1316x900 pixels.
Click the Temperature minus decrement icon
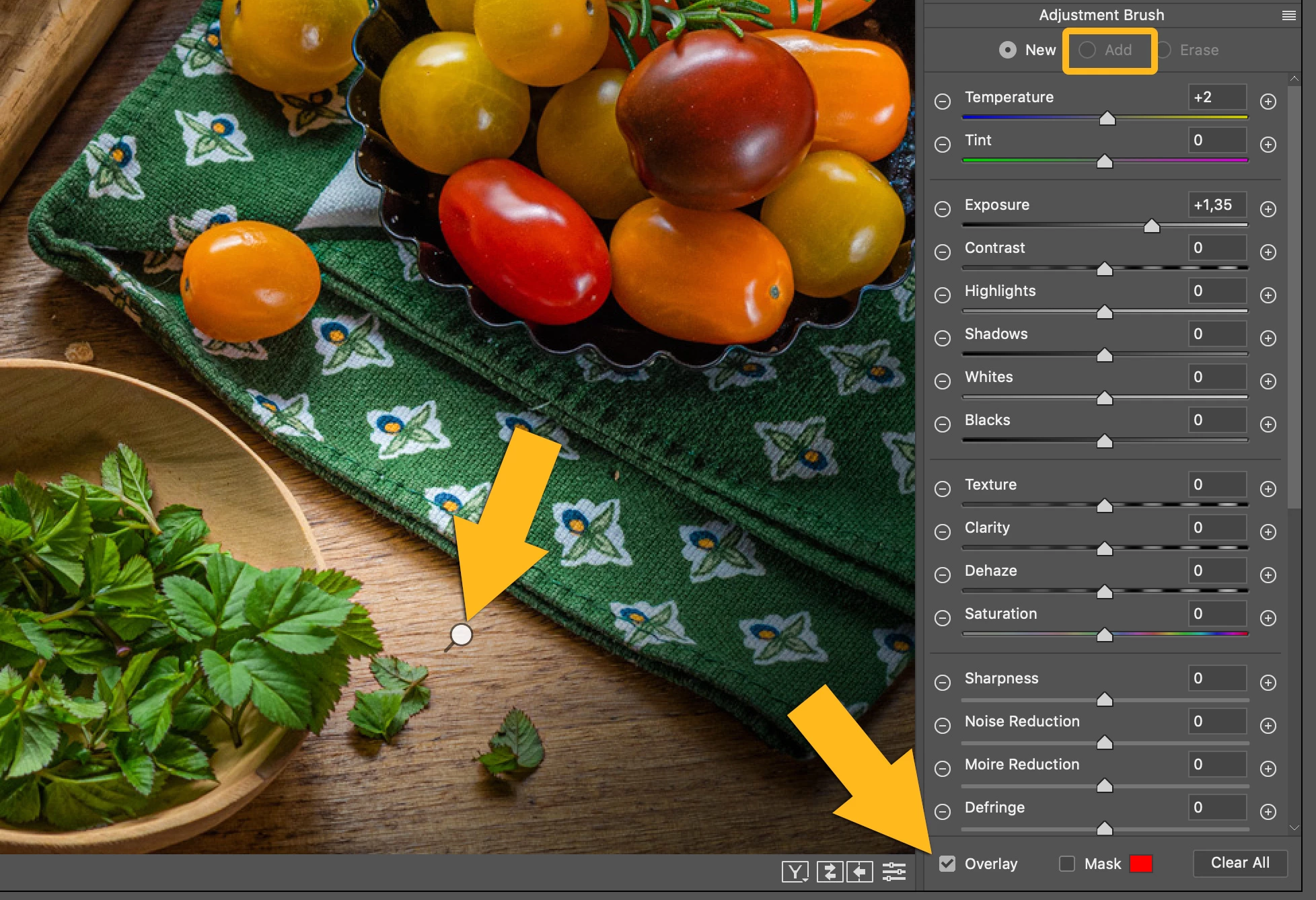(x=943, y=102)
